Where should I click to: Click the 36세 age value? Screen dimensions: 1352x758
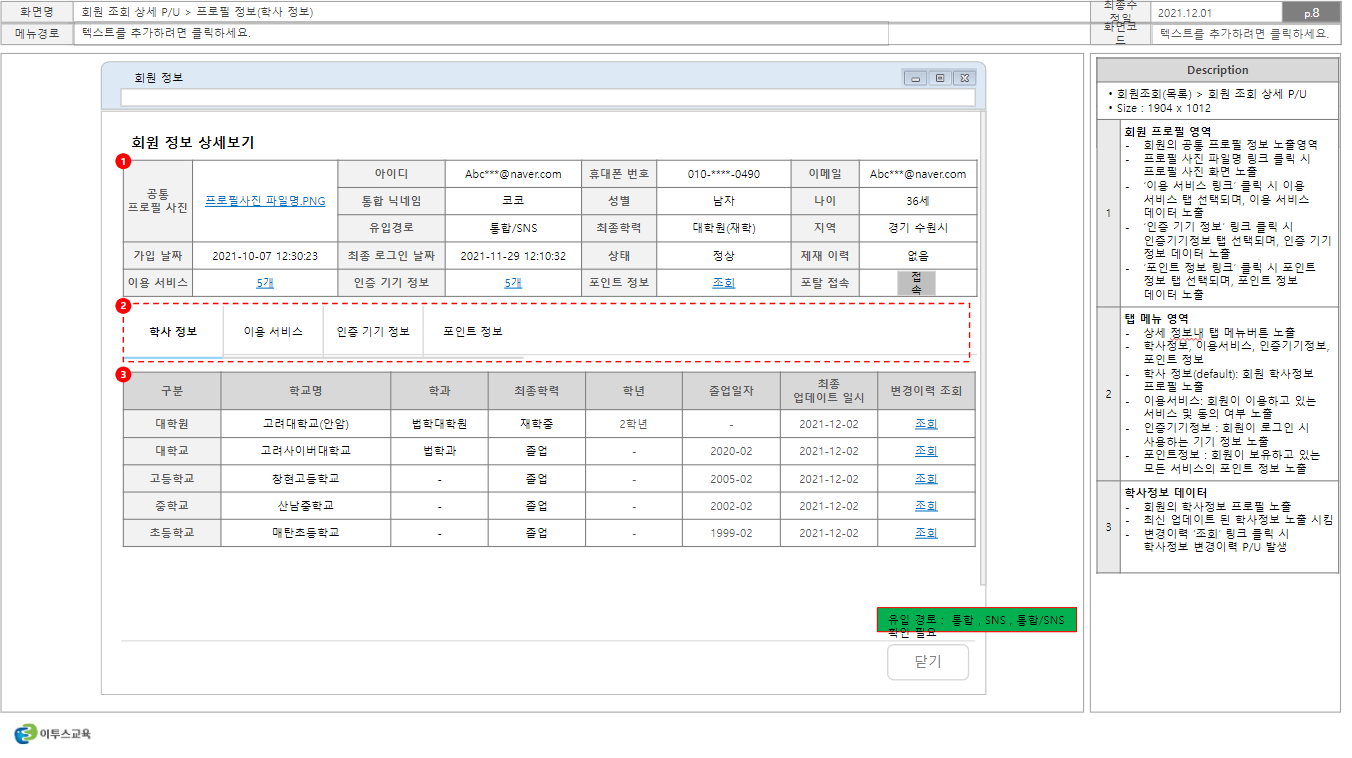click(x=917, y=201)
